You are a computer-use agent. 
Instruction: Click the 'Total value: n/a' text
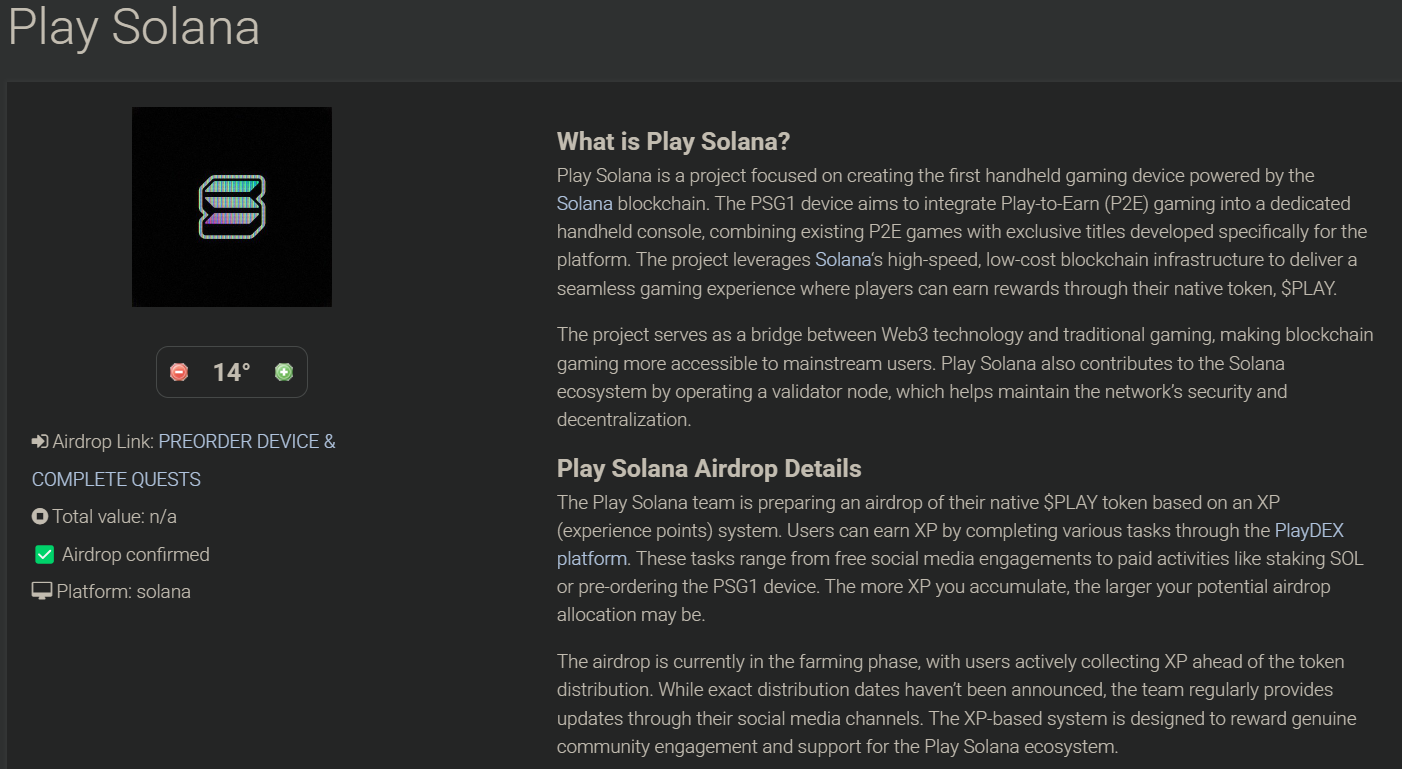(115, 517)
